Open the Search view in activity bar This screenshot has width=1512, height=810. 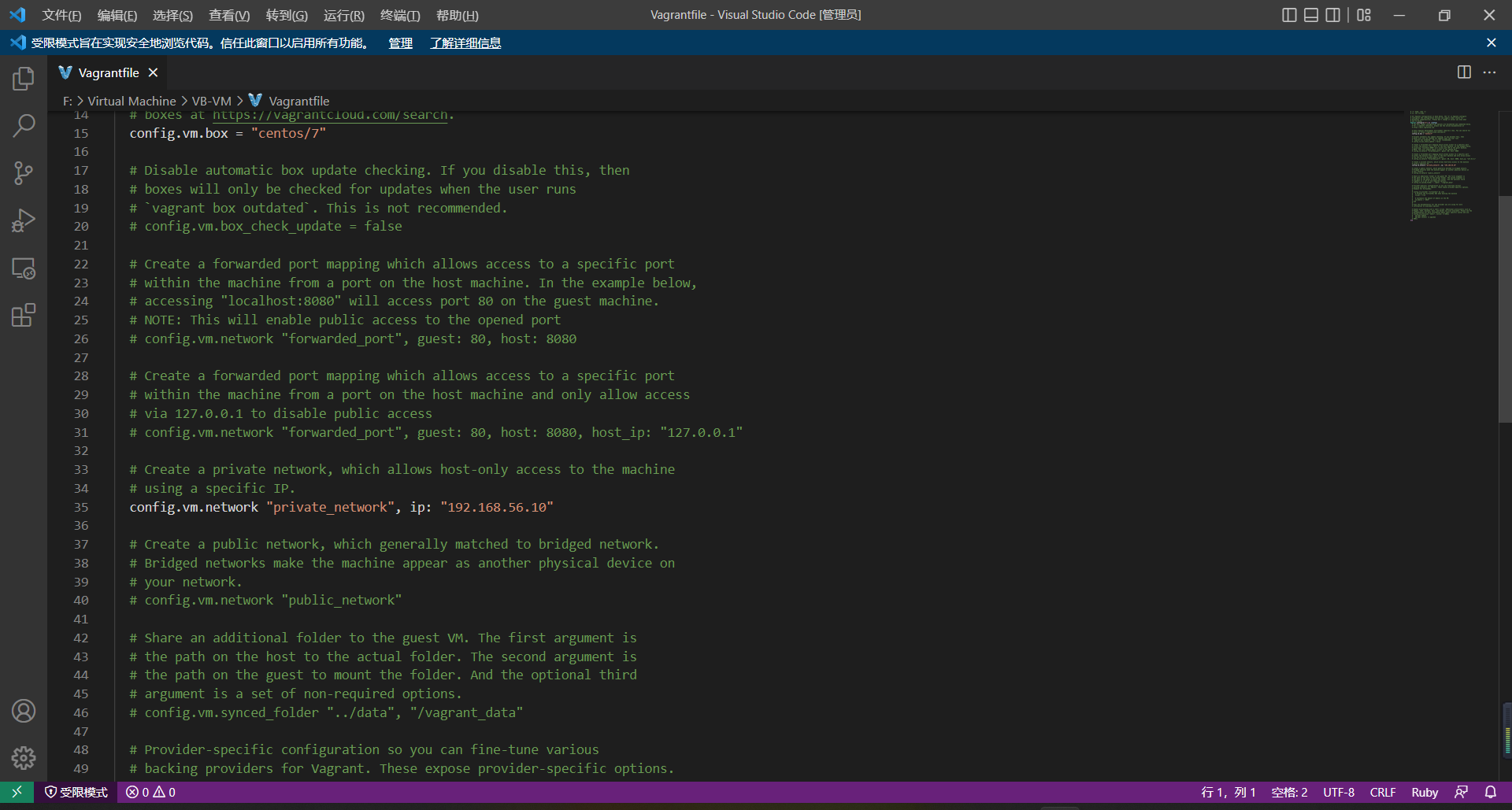click(24, 126)
